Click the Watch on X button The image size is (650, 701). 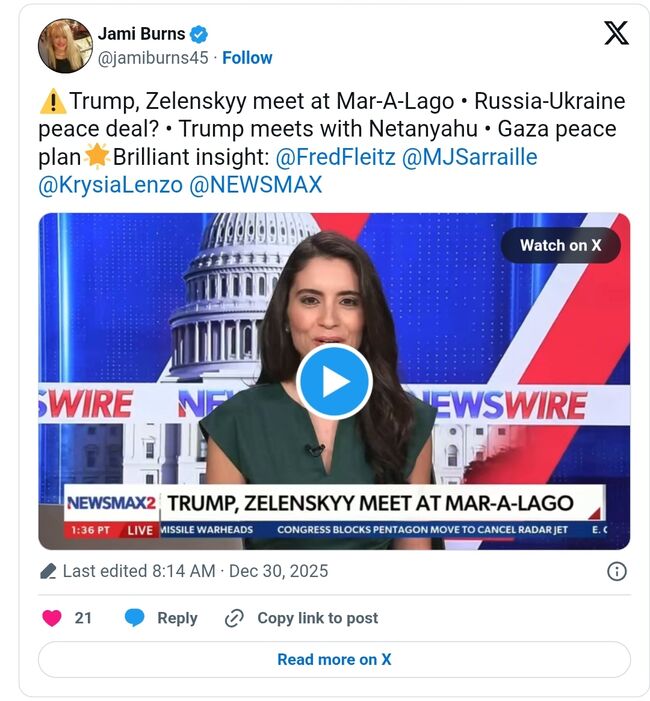[x=561, y=245]
